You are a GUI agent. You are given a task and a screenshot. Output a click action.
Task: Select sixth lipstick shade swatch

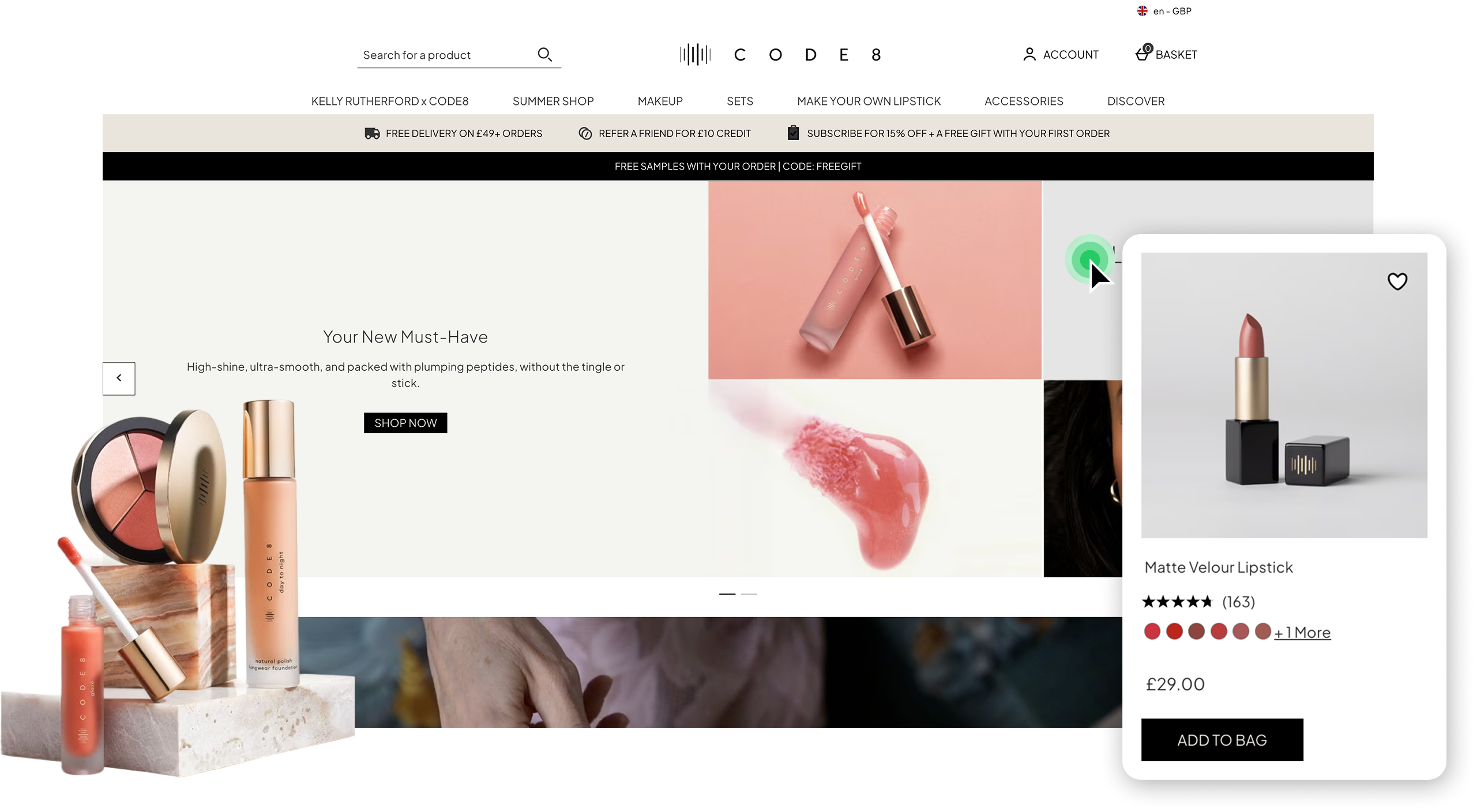[1263, 631]
